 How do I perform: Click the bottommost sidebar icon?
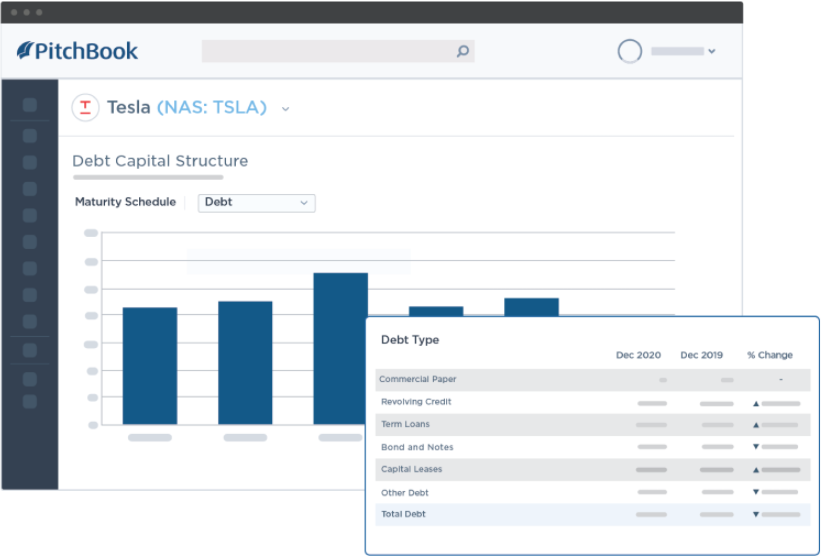click(30, 402)
